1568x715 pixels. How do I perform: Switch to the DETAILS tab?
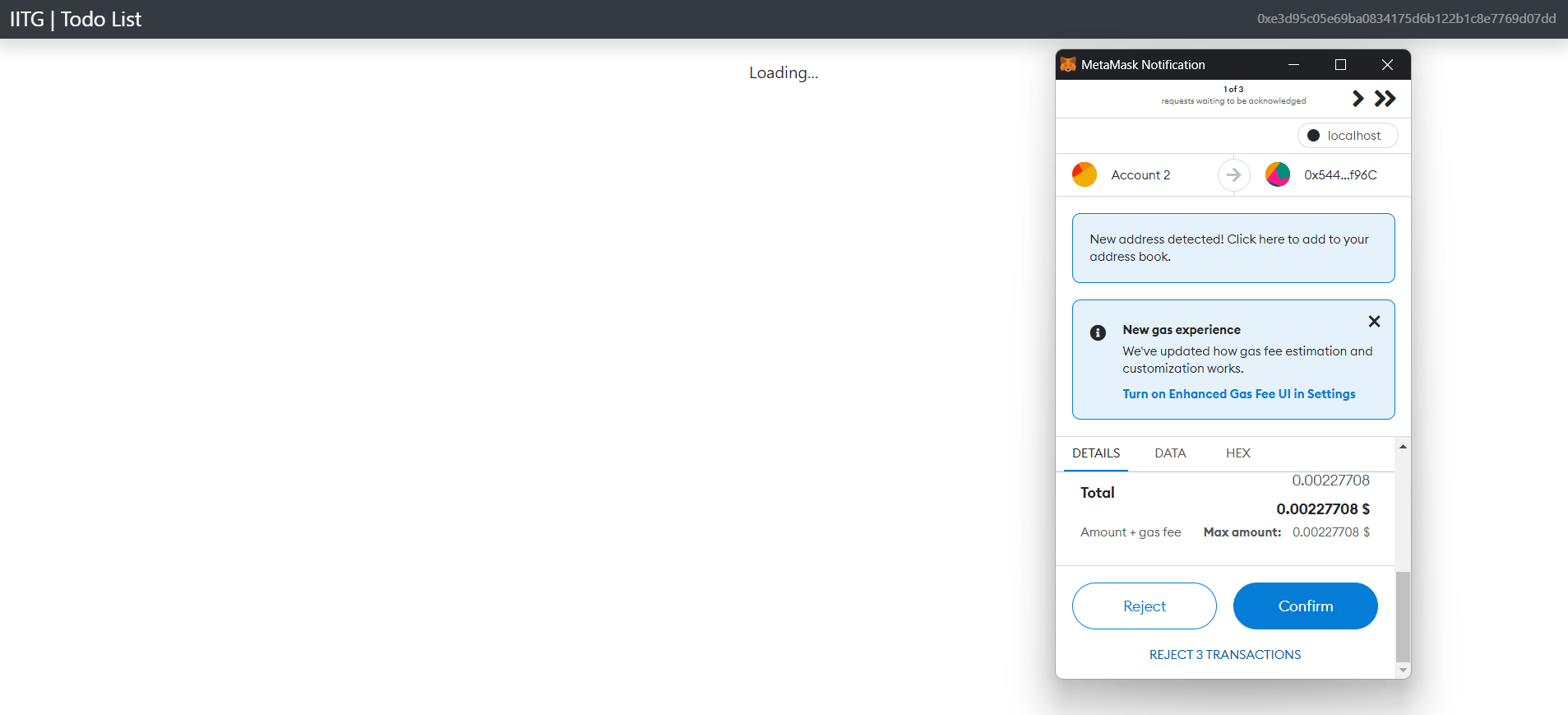(x=1096, y=453)
